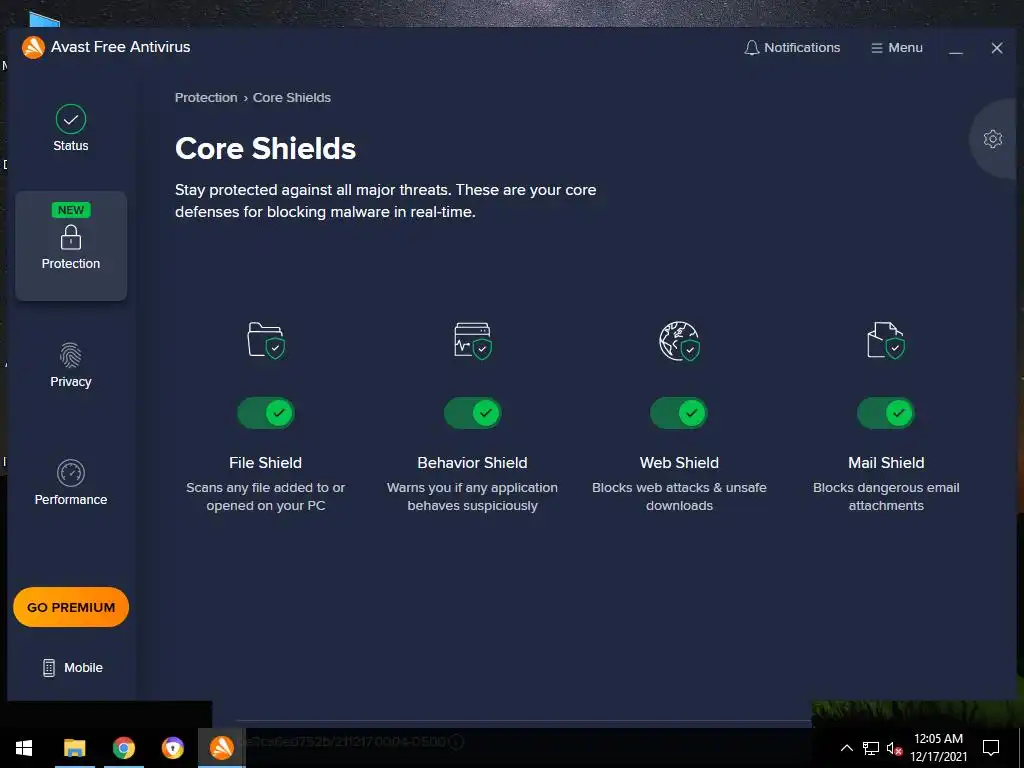The width and height of the screenshot is (1024, 768).
Task: Click the Web Shield globe icon
Action: click(x=679, y=340)
